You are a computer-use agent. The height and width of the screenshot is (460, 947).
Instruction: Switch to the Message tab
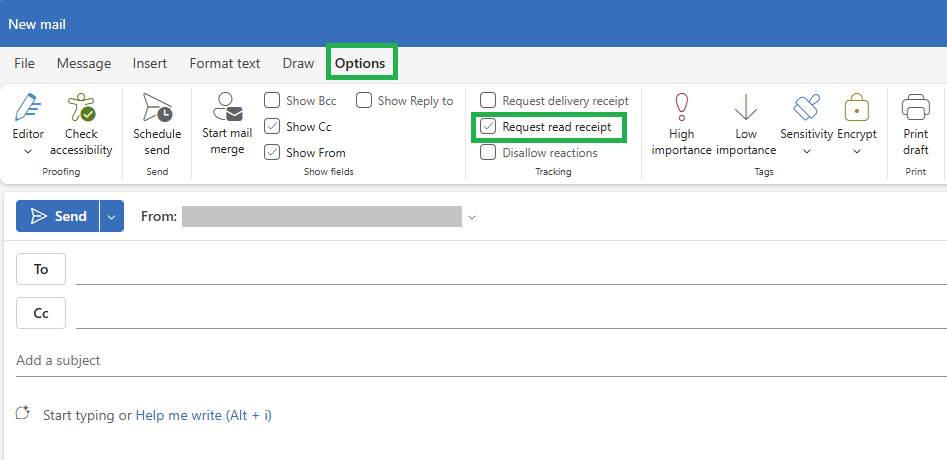click(84, 63)
